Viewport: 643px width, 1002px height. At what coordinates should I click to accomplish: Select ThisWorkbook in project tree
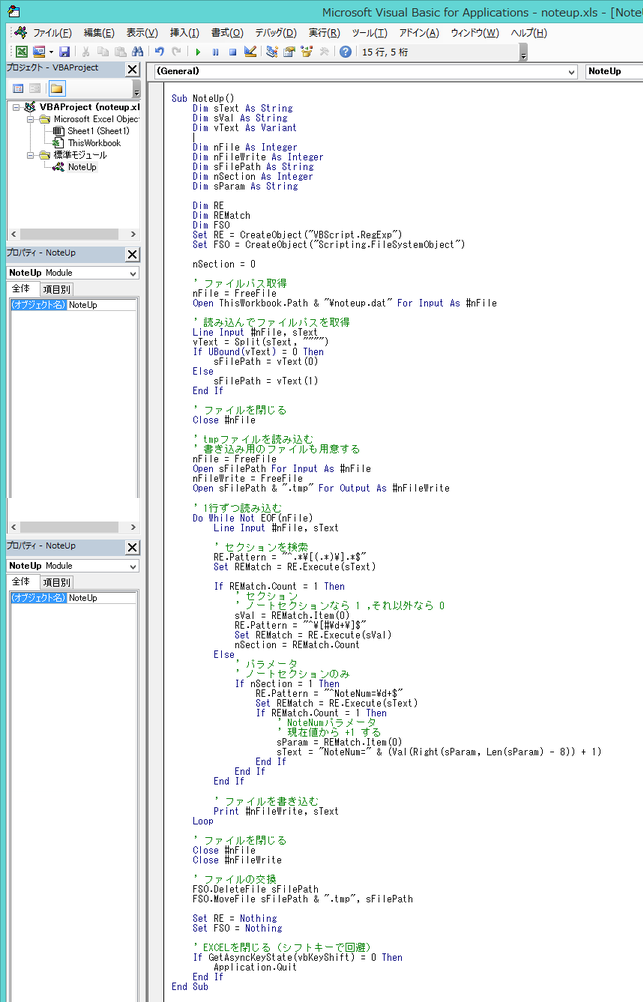(x=94, y=143)
